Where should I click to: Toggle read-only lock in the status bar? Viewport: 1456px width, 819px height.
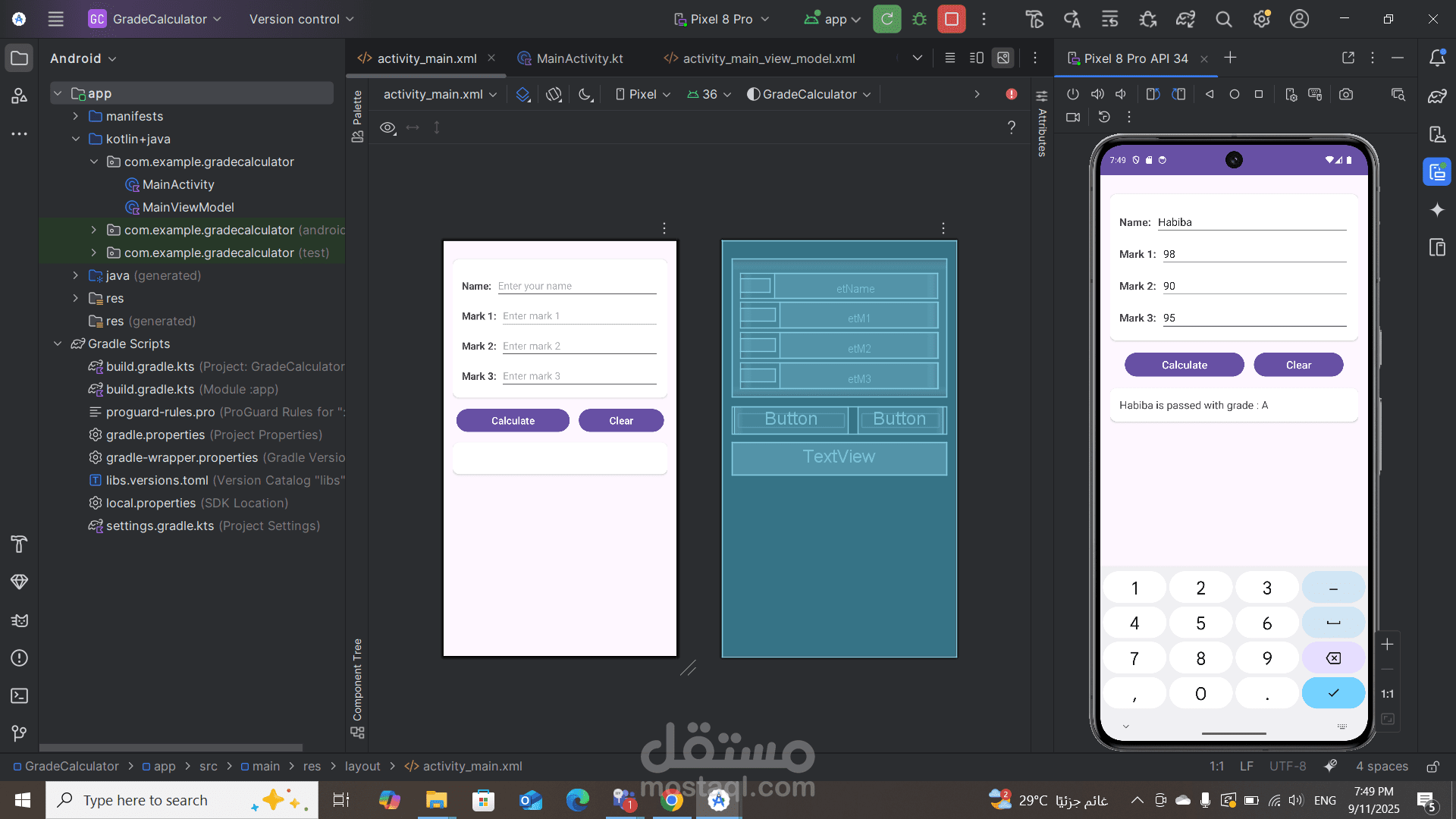point(1432,767)
